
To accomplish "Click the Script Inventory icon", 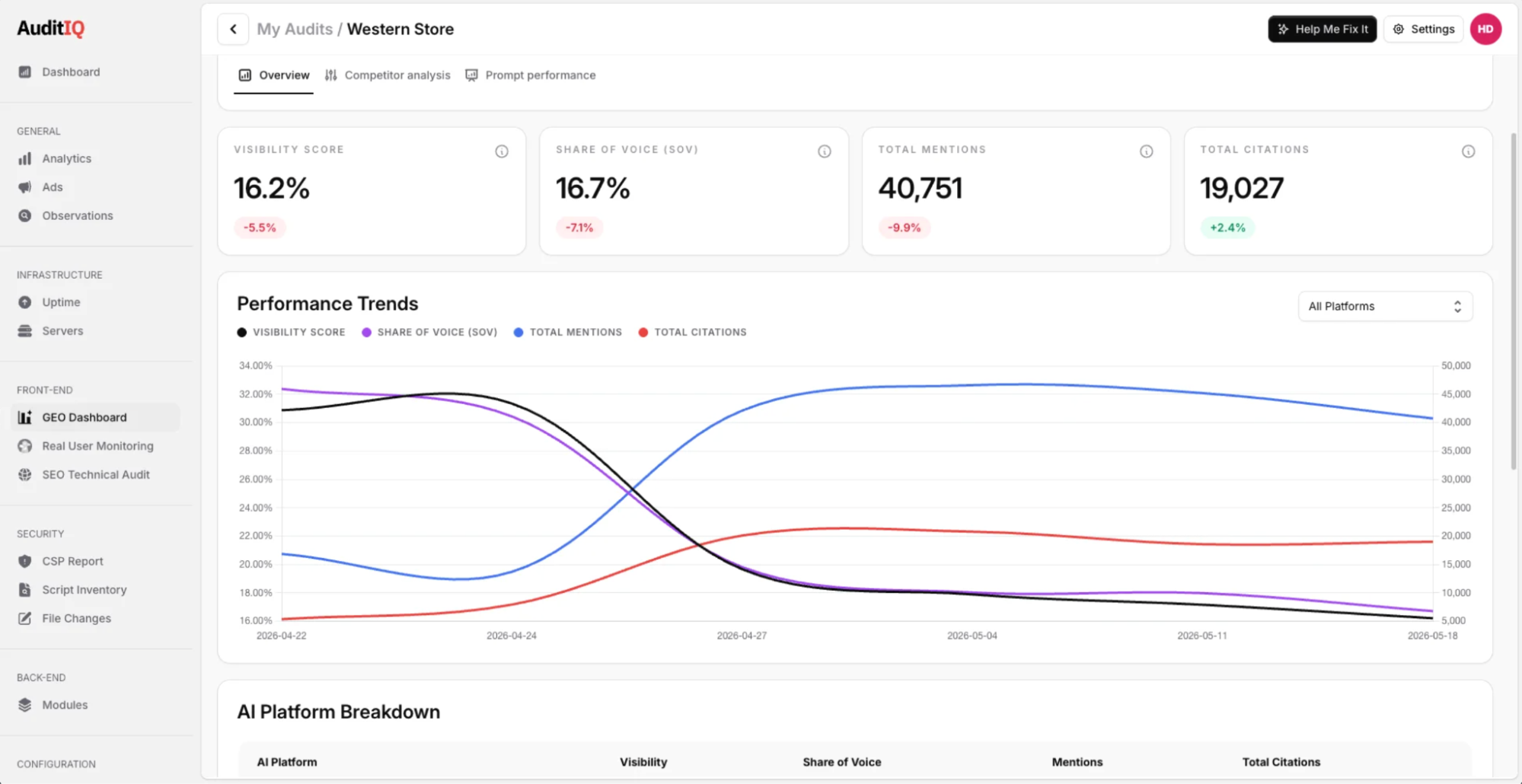I will click(25, 590).
